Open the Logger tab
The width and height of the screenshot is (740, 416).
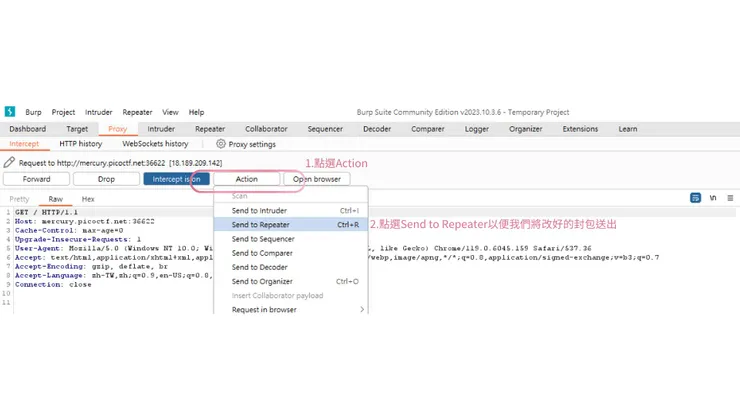[477, 129]
